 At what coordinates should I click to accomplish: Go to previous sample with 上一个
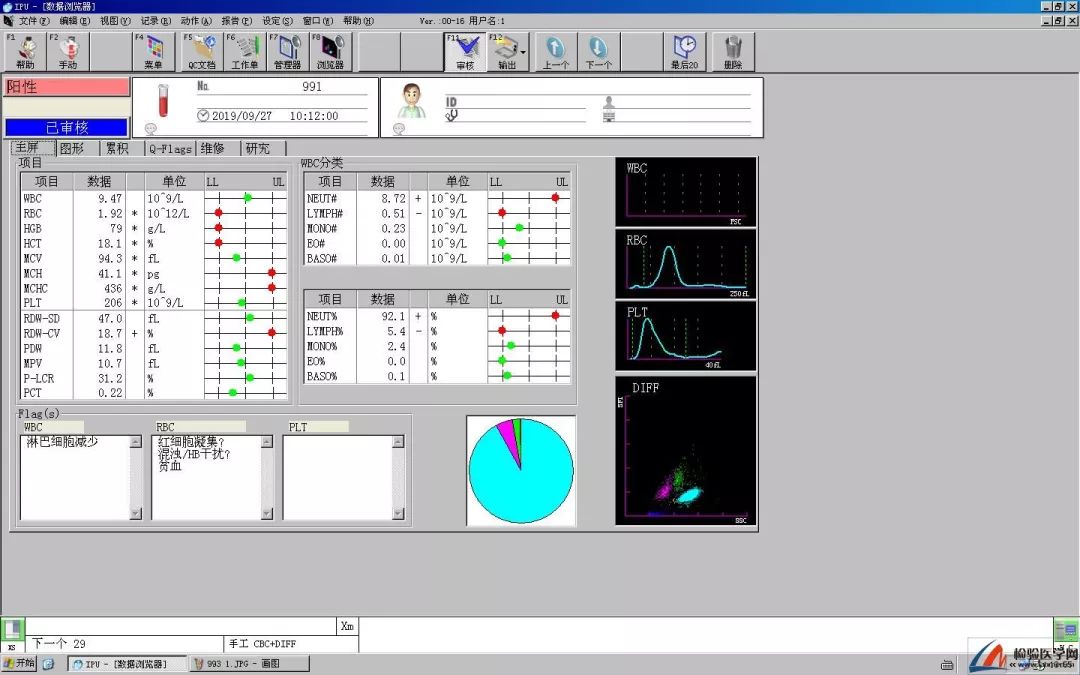[556, 52]
